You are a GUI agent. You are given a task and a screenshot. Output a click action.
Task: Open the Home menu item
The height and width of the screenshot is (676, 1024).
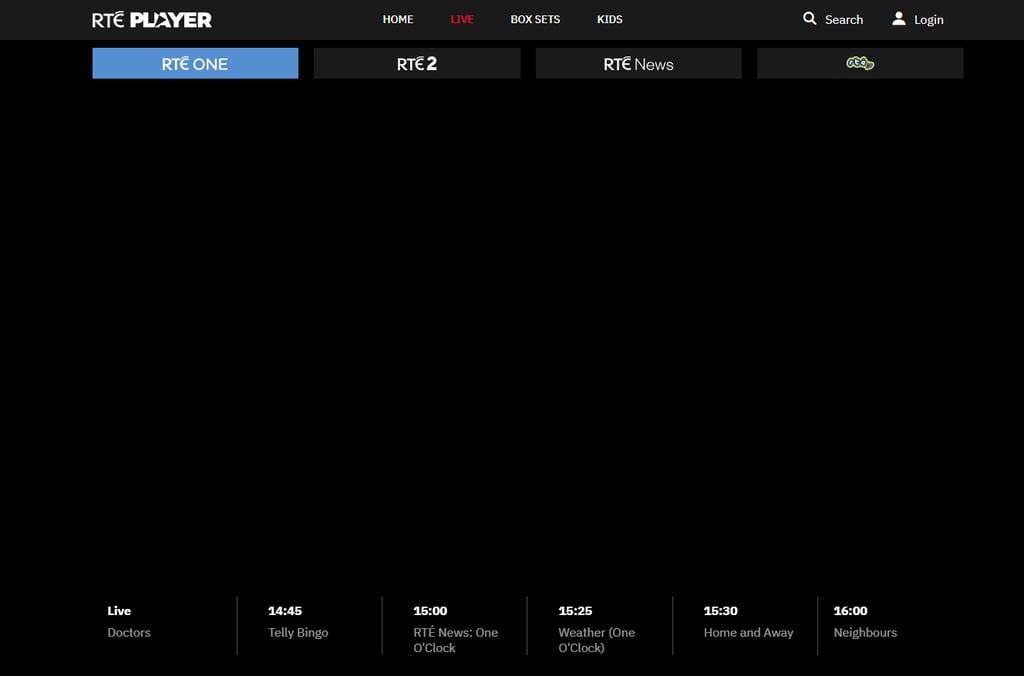click(398, 20)
